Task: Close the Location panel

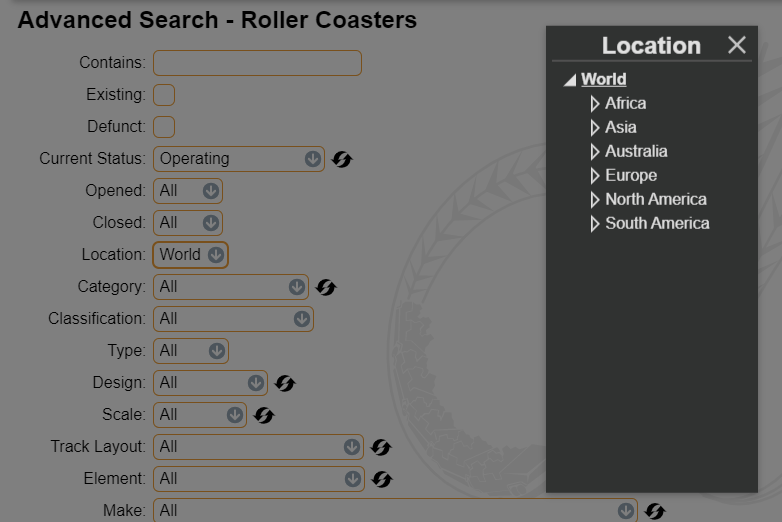Action: 737,45
